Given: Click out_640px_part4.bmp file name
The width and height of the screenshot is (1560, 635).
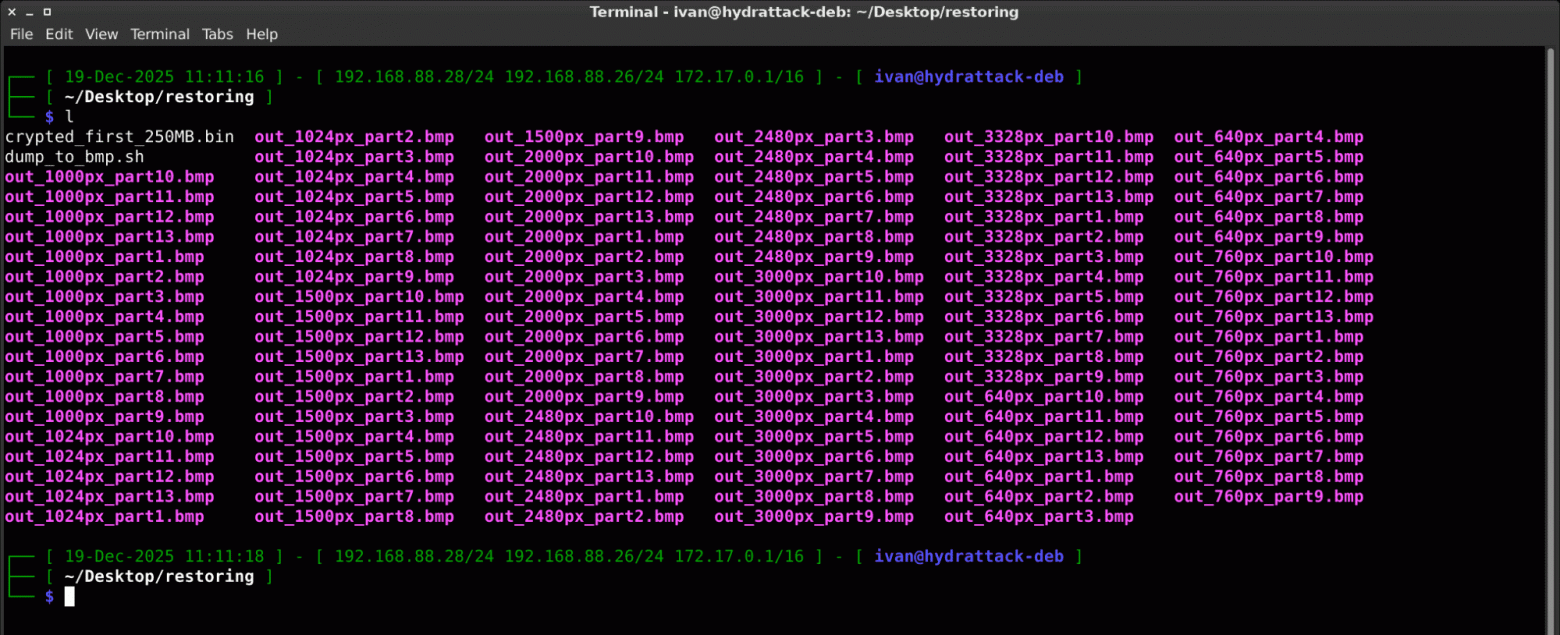Looking at the screenshot, I should pos(1269,137).
